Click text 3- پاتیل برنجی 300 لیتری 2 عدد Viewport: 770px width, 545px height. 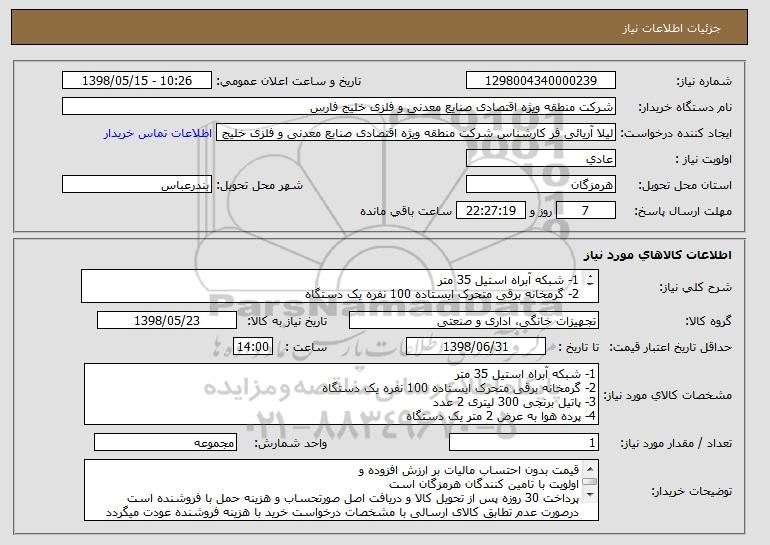pos(514,402)
